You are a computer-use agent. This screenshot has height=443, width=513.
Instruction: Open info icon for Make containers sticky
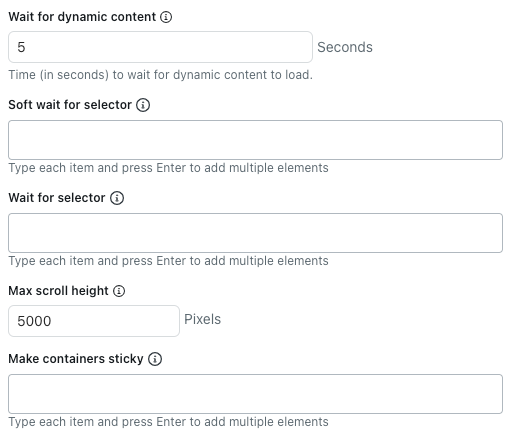pyautogui.click(x=155, y=359)
